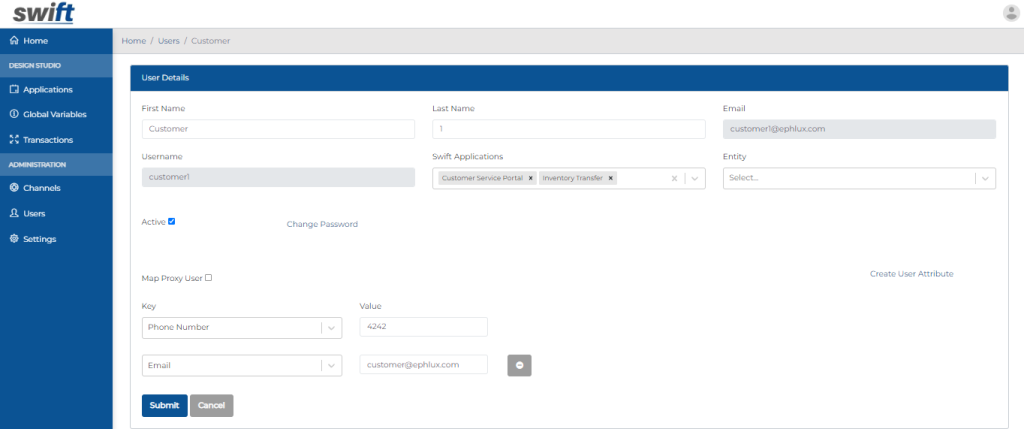Click the user profile avatar icon
The height and width of the screenshot is (429, 1024).
1010,13
